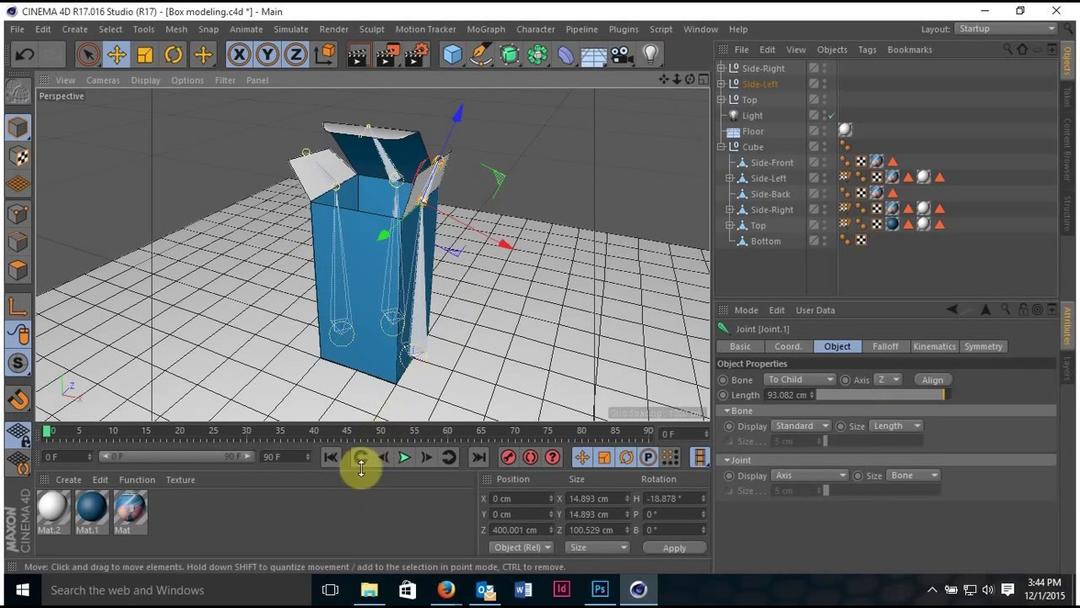
Task: Collapse the Cube hierarchy
Action: (x=720, y=147)
